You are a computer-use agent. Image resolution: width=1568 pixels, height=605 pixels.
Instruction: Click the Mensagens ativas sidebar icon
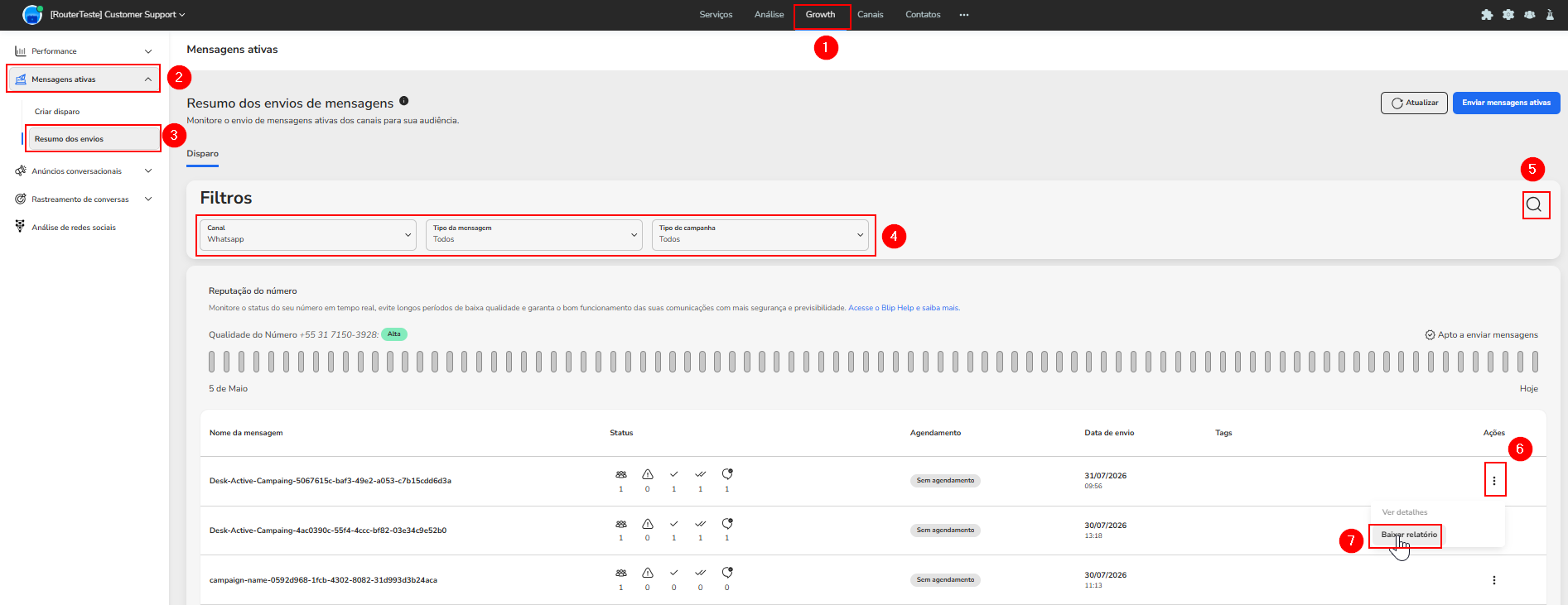tap(21, 79)
